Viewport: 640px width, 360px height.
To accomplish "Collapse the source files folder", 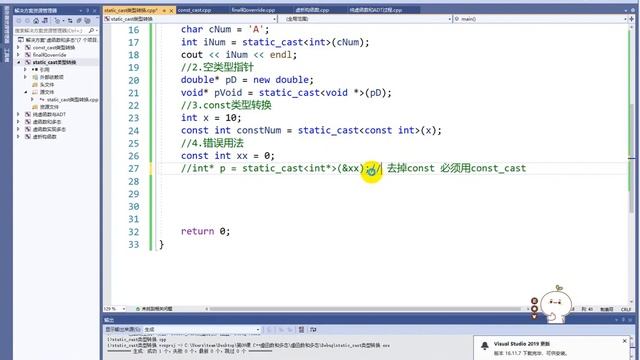I will (x=26, y=92).
